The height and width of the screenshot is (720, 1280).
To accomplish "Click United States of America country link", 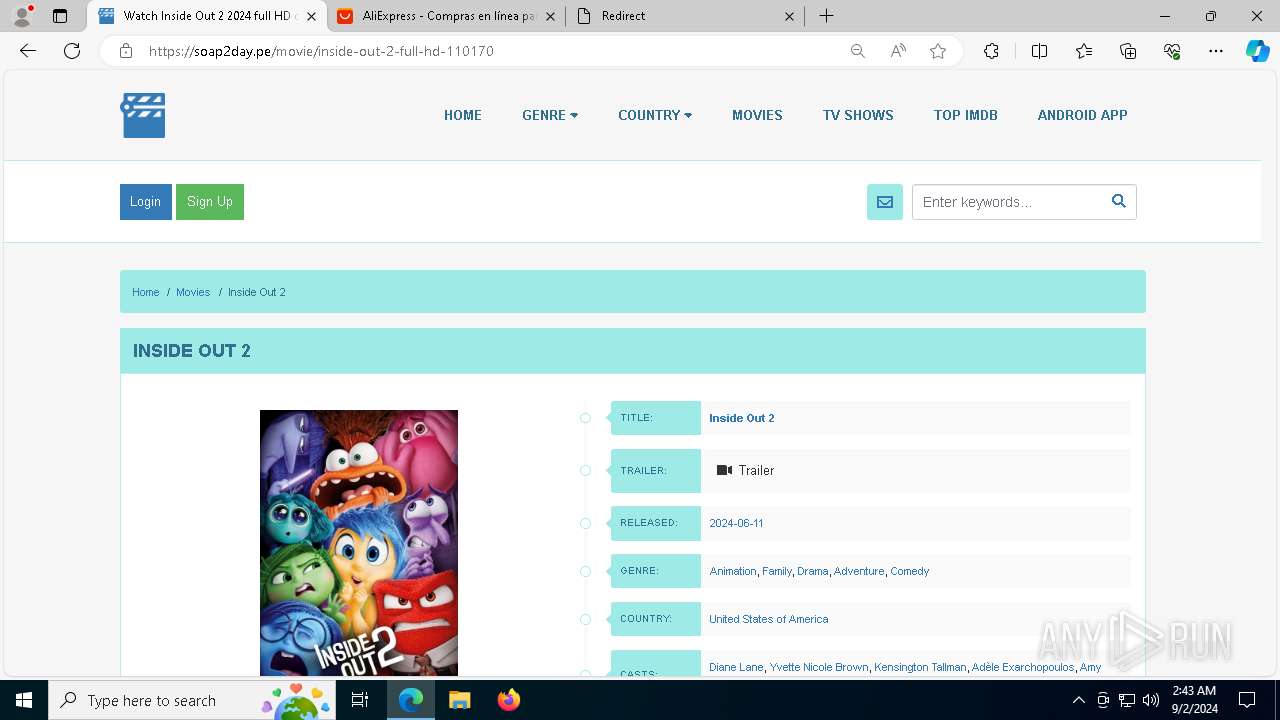I will coord(769,619).
